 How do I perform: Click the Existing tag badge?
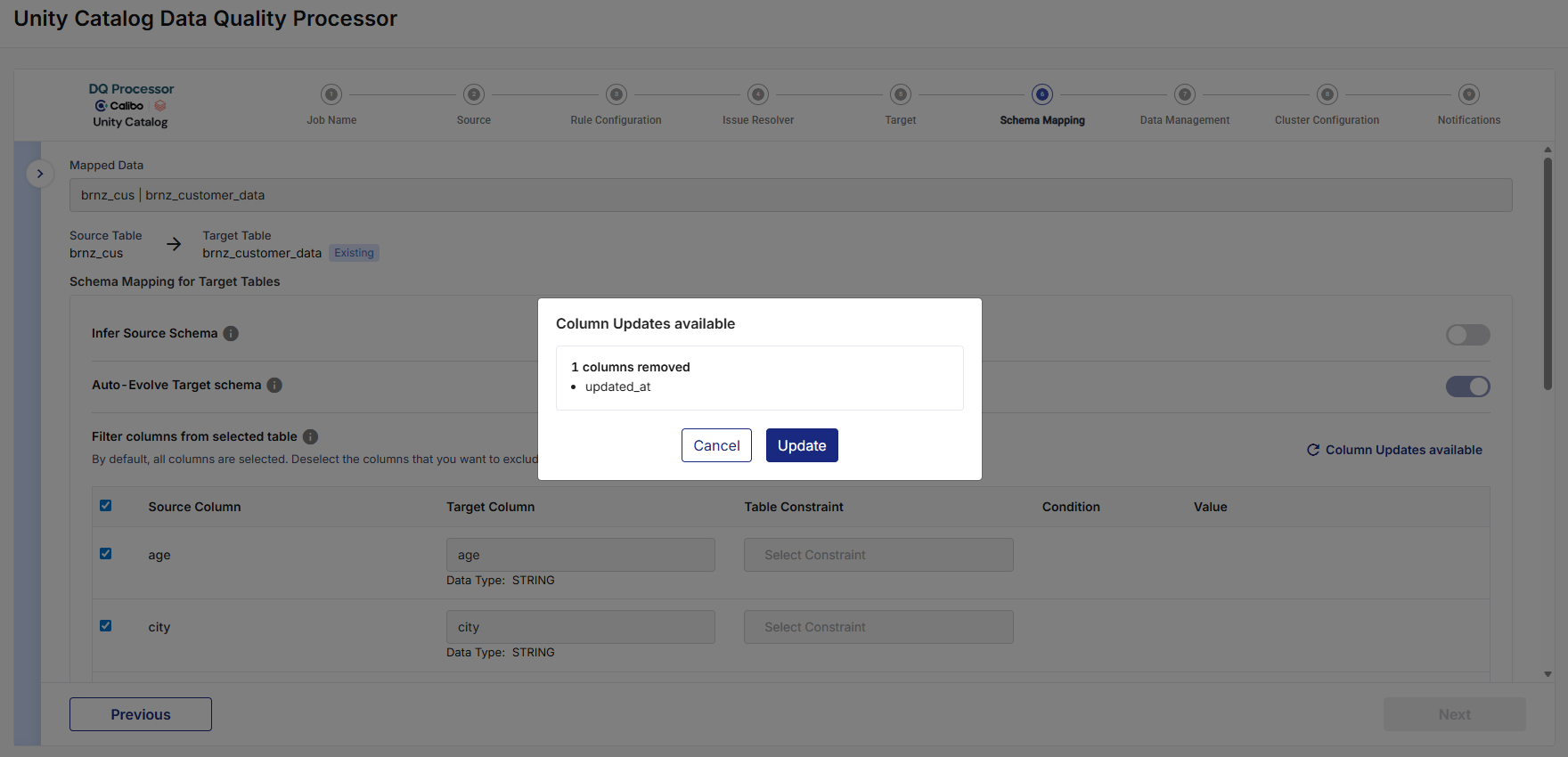(354, 253)
